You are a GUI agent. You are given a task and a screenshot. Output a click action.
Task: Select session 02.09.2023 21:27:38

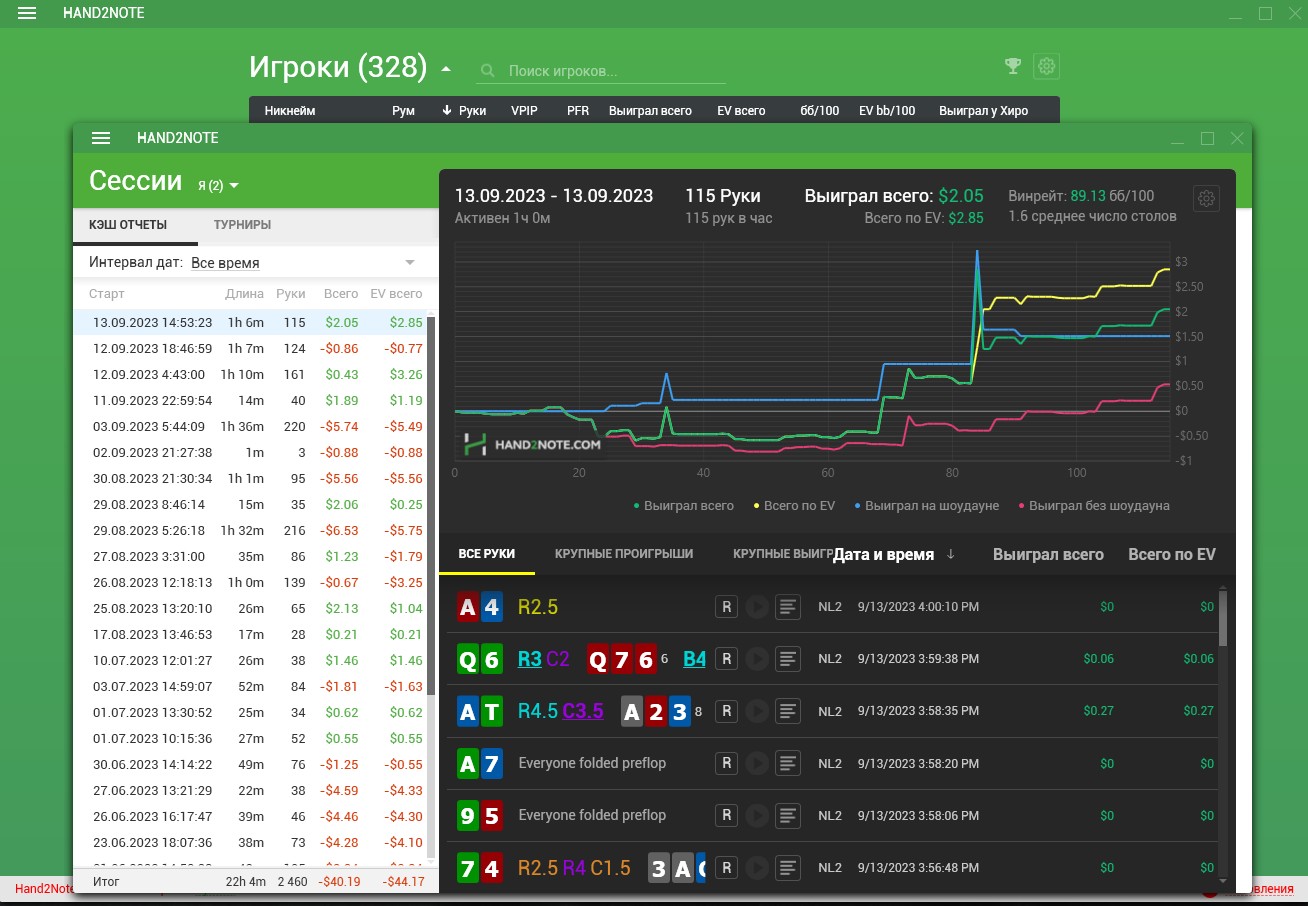tap(249, 453)
